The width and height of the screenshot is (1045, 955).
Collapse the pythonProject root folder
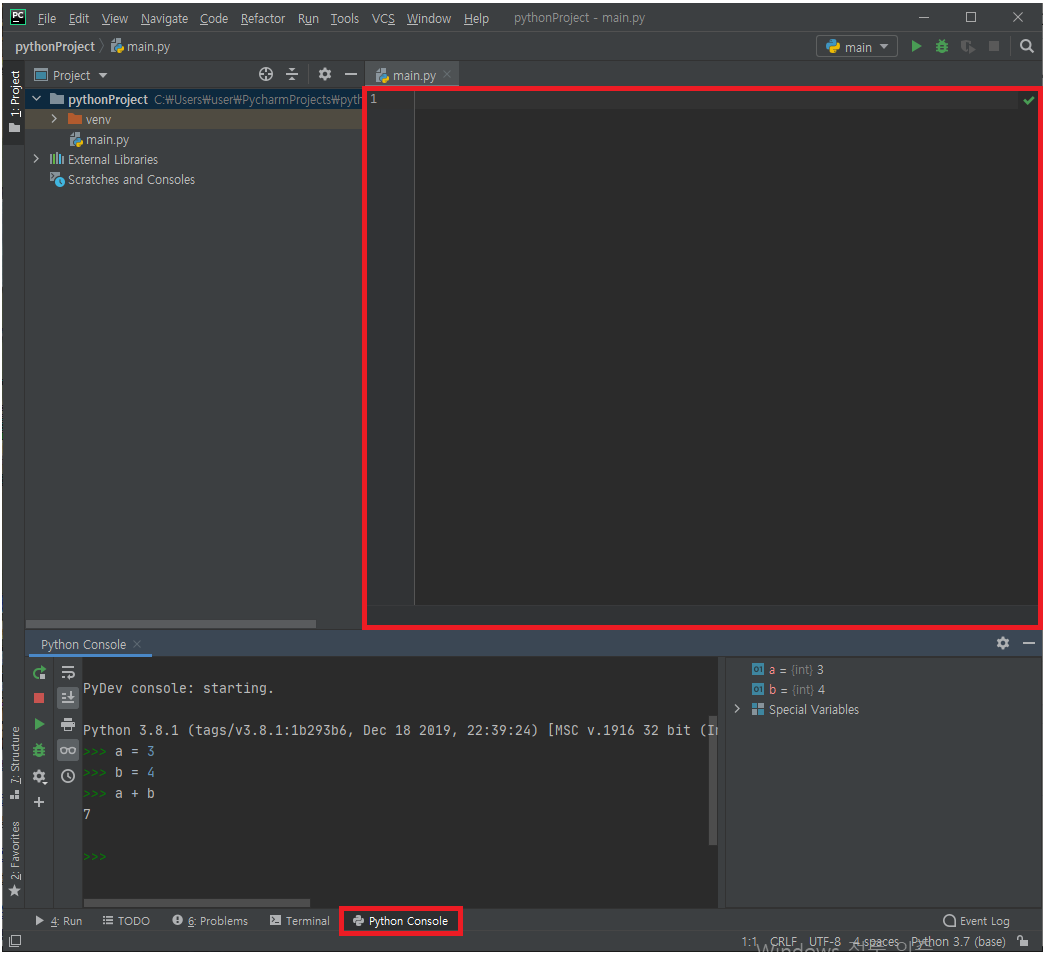(37, 99)
